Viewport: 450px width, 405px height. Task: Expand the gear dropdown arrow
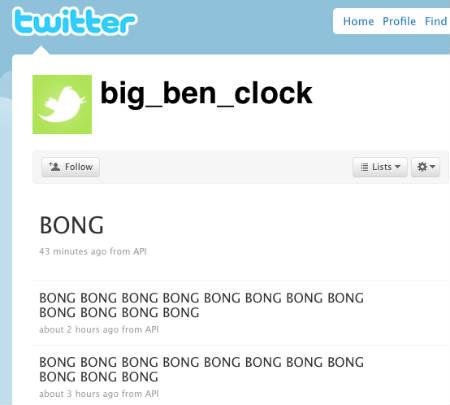[x=432, y=166]
